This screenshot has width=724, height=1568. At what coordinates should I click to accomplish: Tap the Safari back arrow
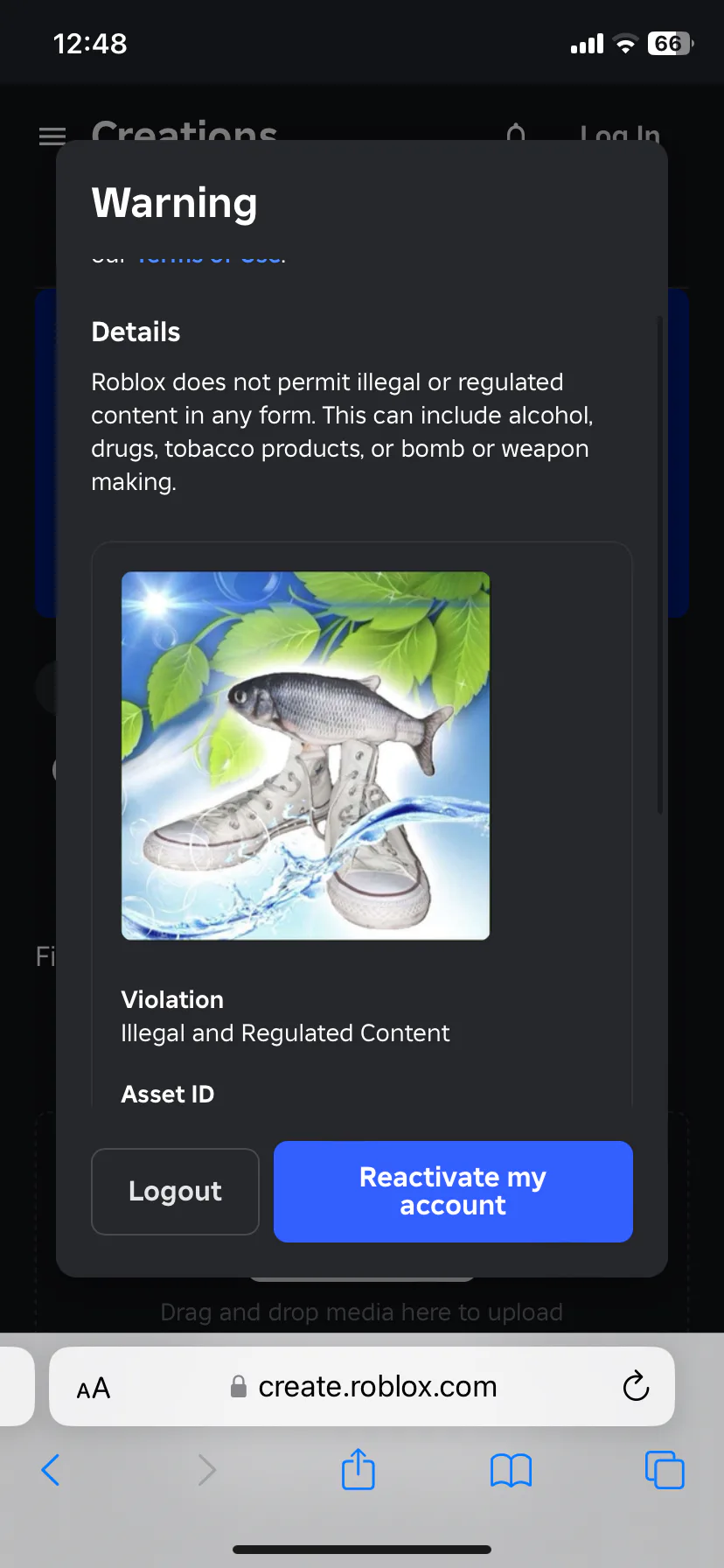point(51,1470)
